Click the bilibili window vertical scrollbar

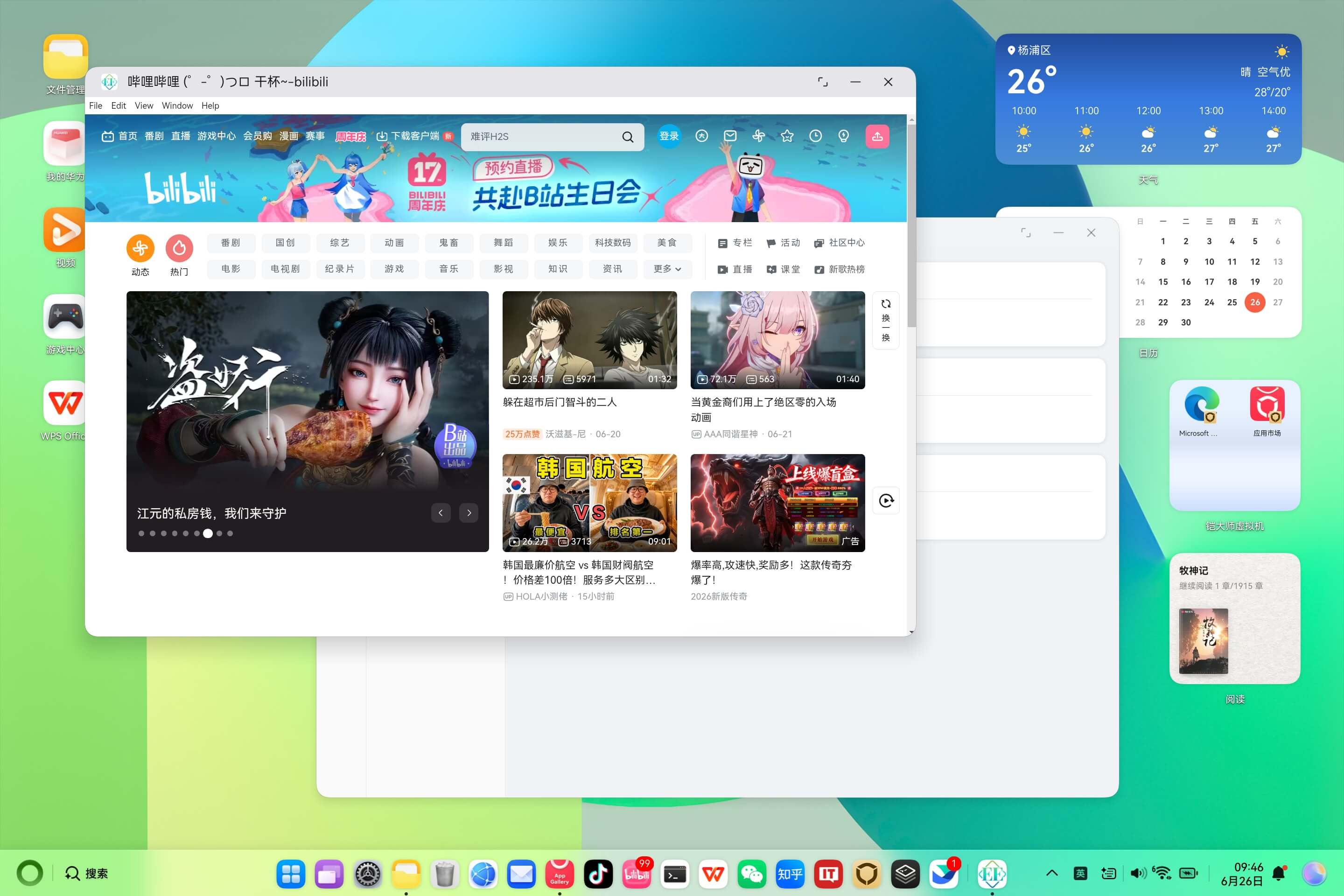pyautogui.click(x=911, y=226)
